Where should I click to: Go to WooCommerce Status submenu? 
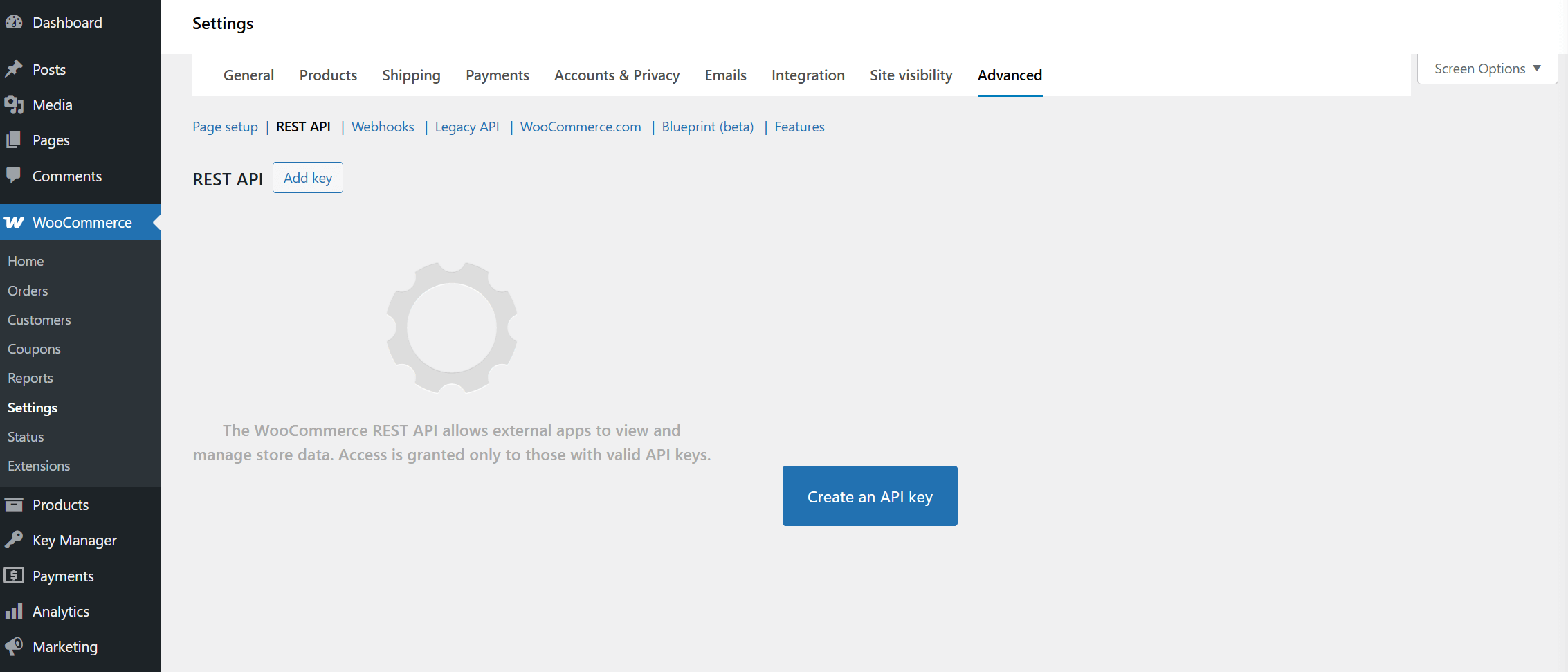point(26,437)
